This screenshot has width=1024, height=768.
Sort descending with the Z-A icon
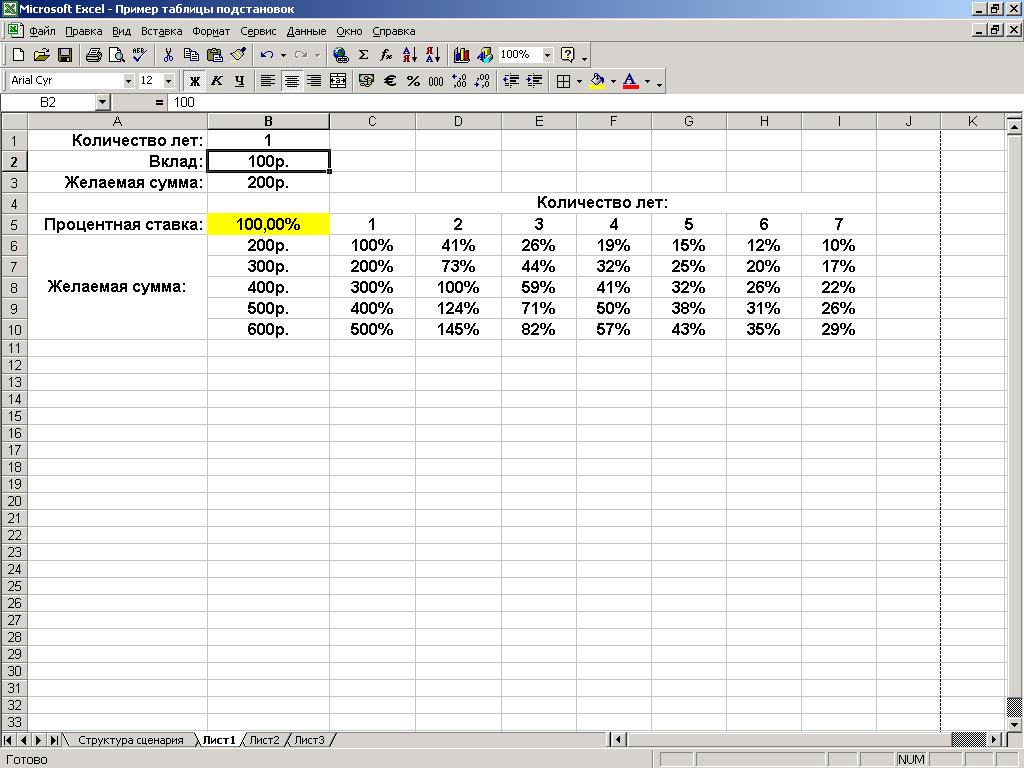click(x=432, y=55)
